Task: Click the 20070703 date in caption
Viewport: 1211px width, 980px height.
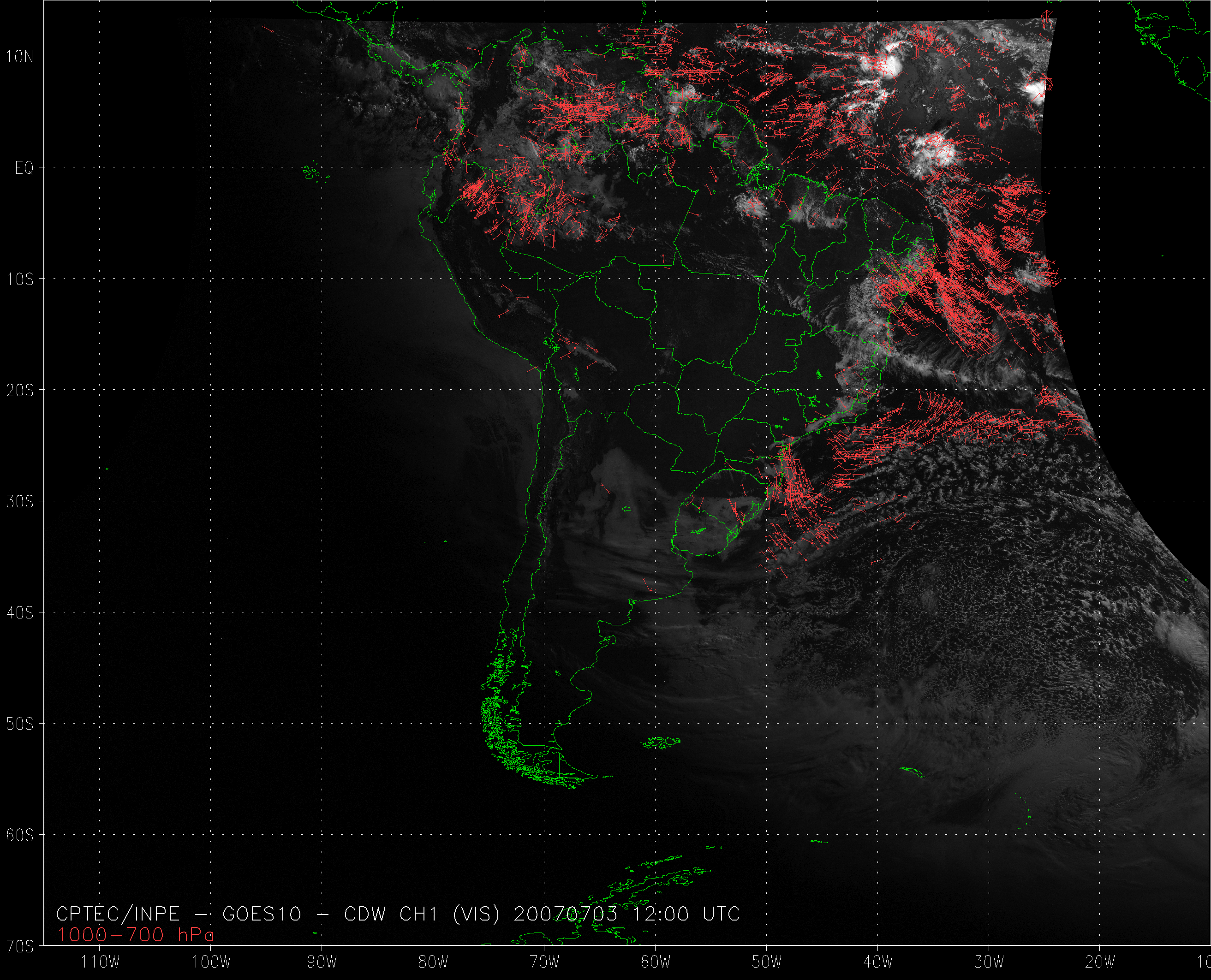Action: [x=565, y=914]
